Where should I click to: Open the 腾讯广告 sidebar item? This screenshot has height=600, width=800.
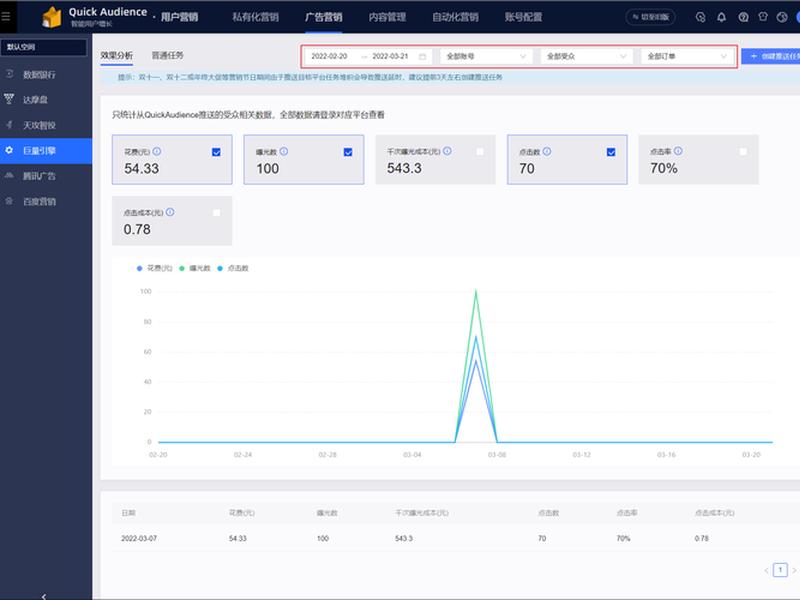pyautogui.click(x=39, y=176)
